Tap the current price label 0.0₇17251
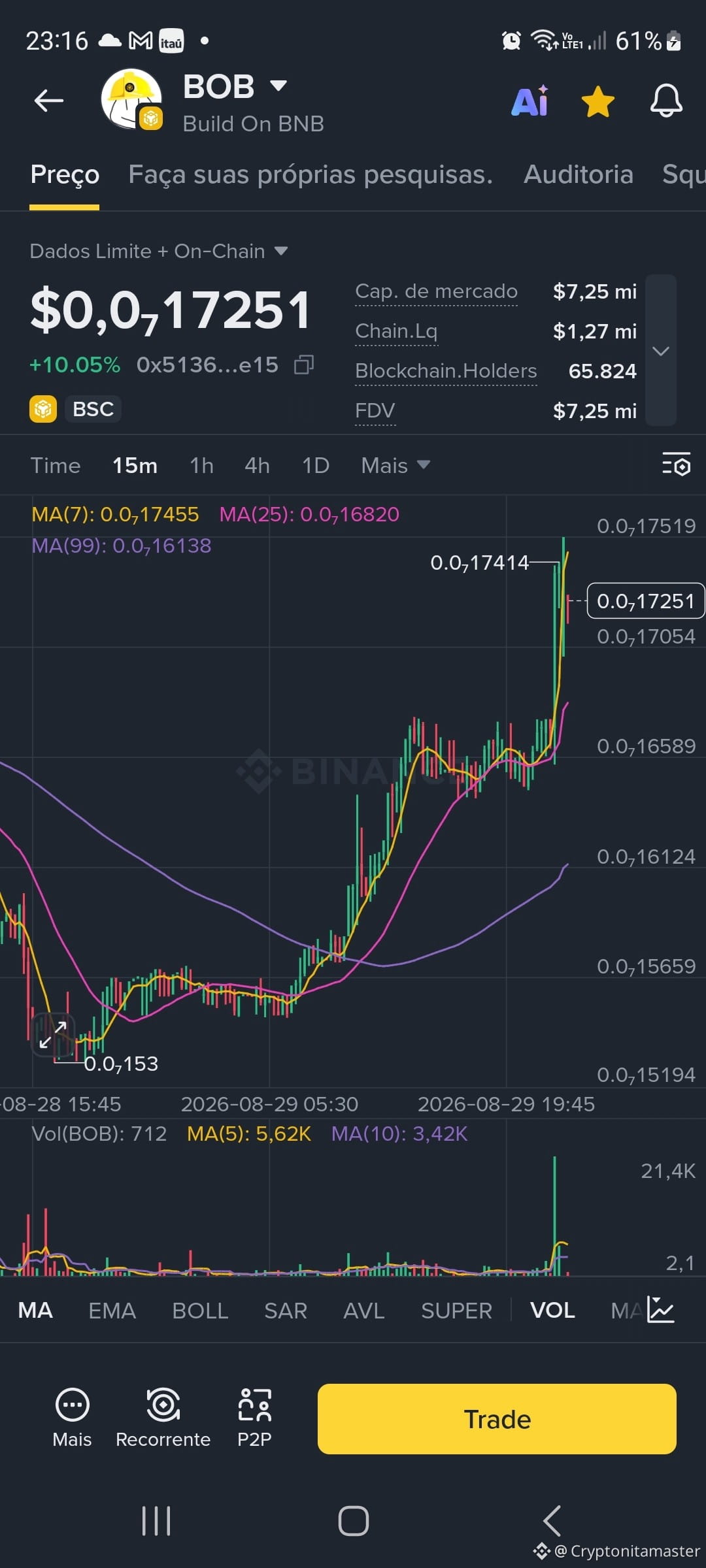The width and height of the screenshot is (706, 1568). coord(646,601)
